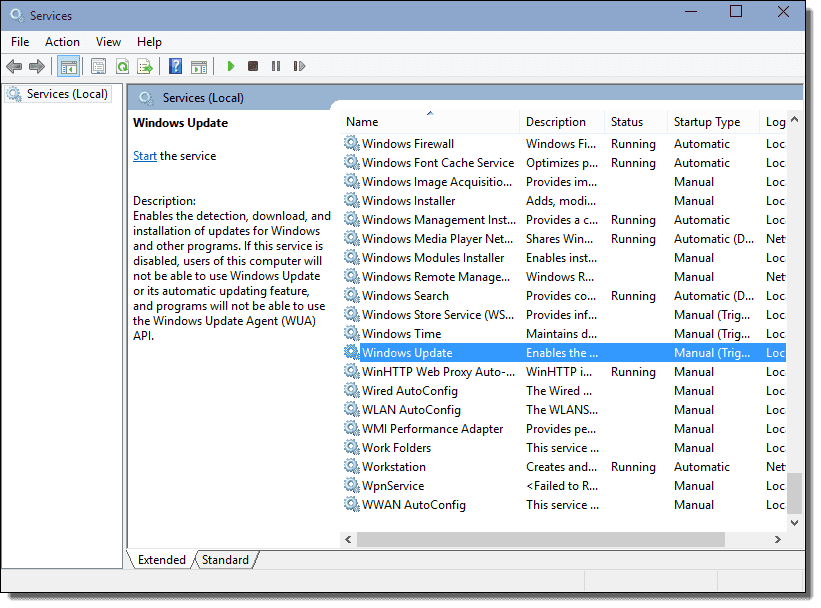Viewport: 821px width, 608px height.
Task: Click the Properties toolbar icon
Action: 98,67
